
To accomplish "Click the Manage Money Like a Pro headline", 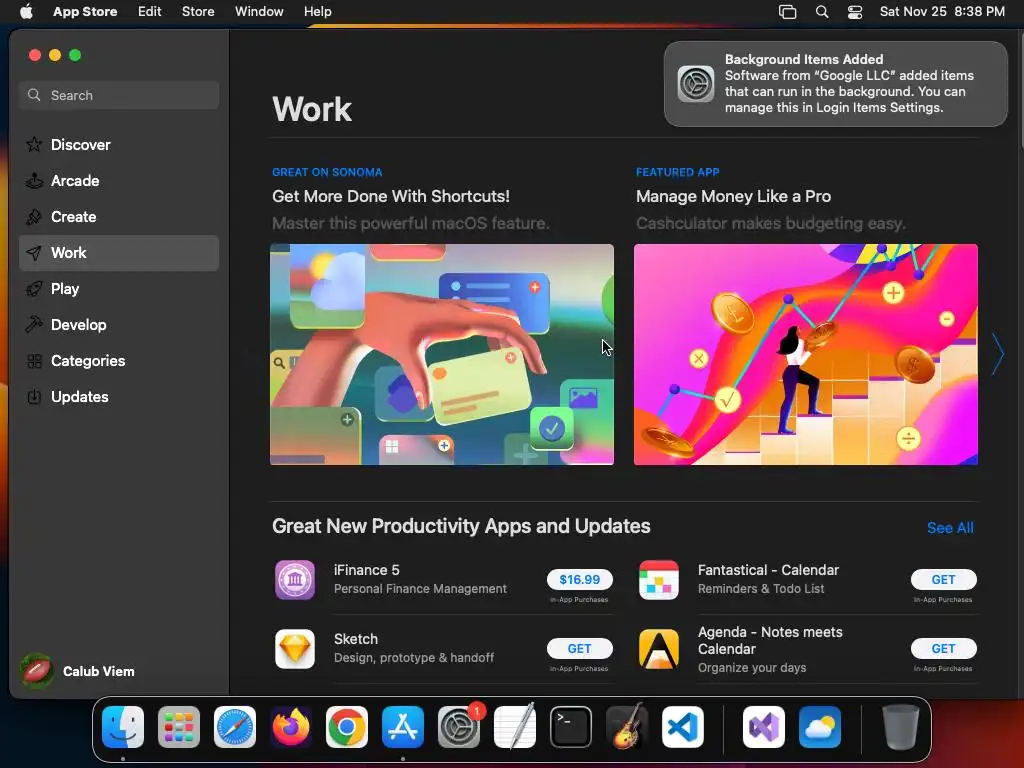I will [733, 197].
